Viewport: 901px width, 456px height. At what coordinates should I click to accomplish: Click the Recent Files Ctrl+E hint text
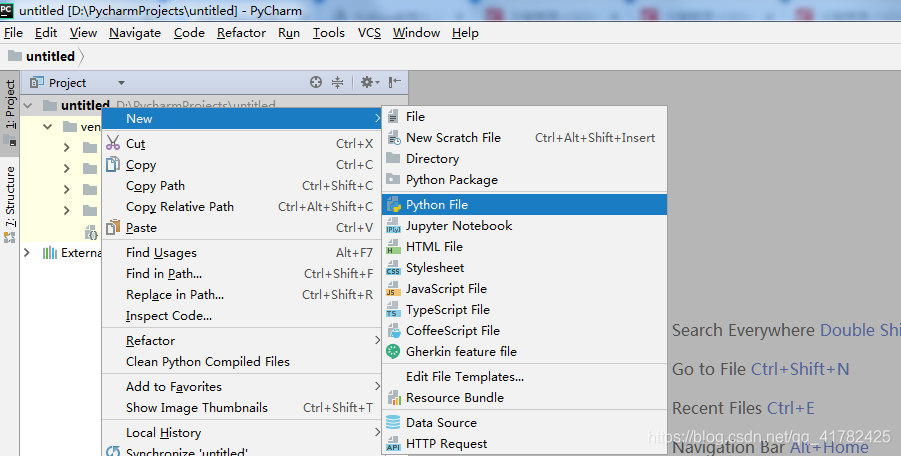point(743,408)
